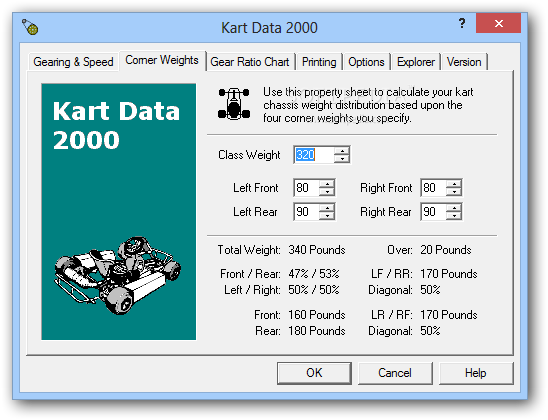Confirm with the OK button
Screen dimensions: 548x420
coord(314,373)
